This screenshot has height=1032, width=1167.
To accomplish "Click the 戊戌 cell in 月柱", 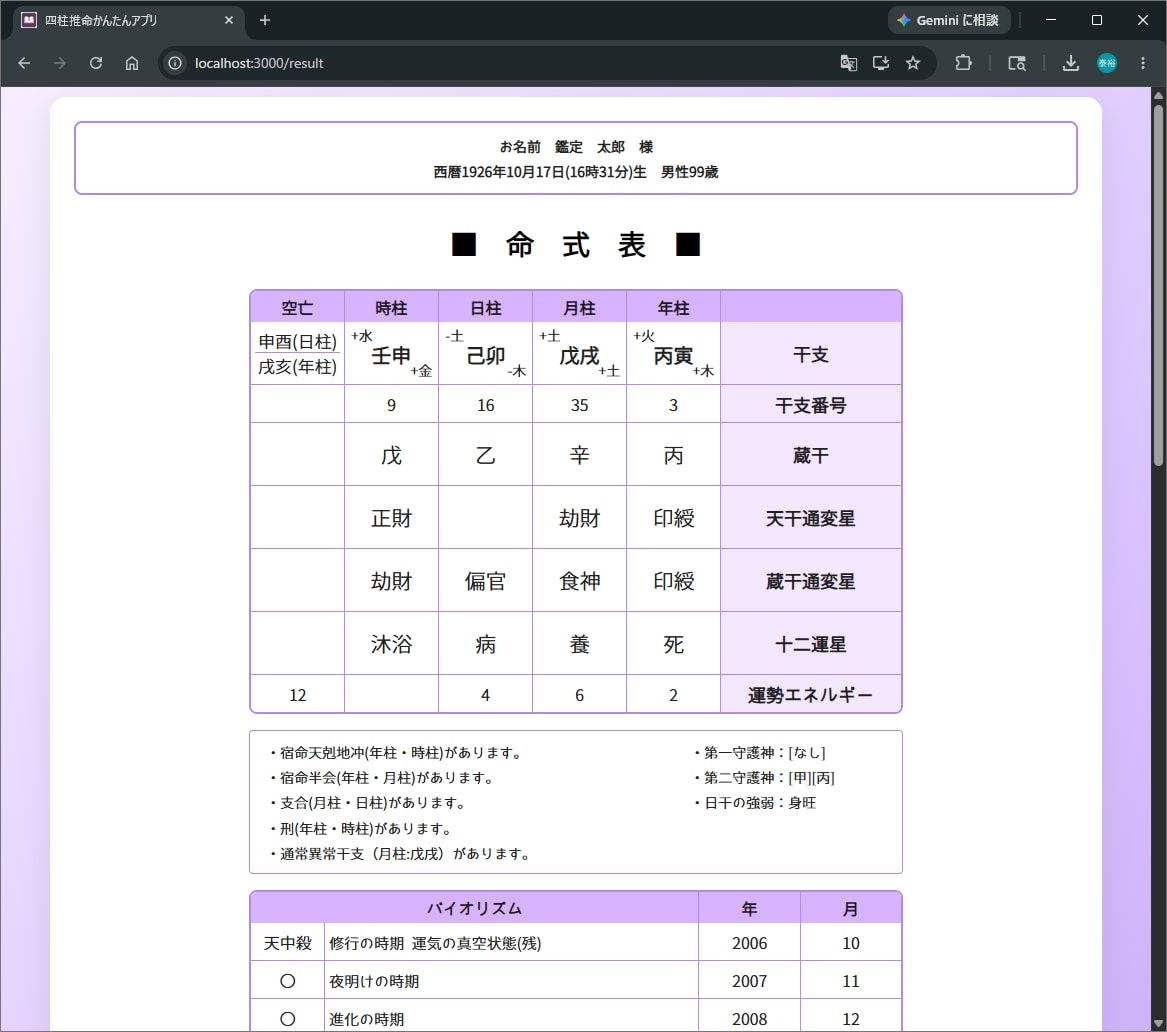I will pos(579,354).
